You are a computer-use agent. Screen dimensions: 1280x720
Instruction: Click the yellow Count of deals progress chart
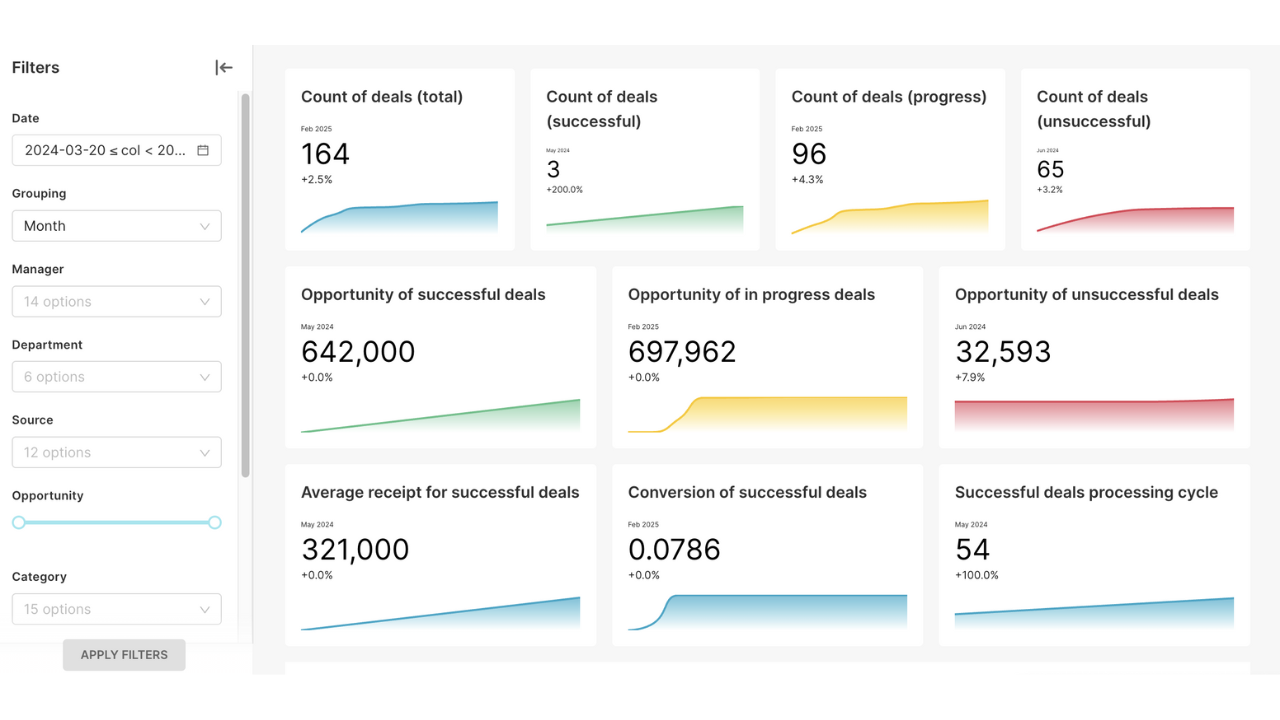(x=890, y=217)
